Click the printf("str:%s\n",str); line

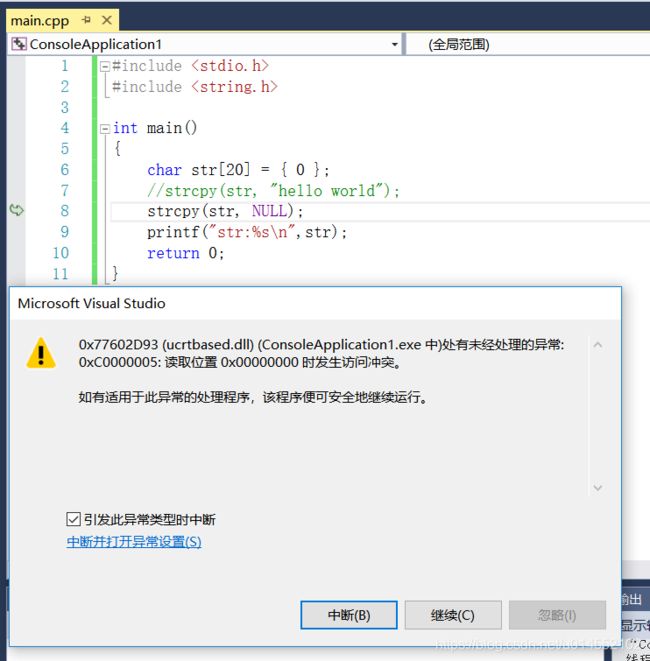[x=247, y=232]
